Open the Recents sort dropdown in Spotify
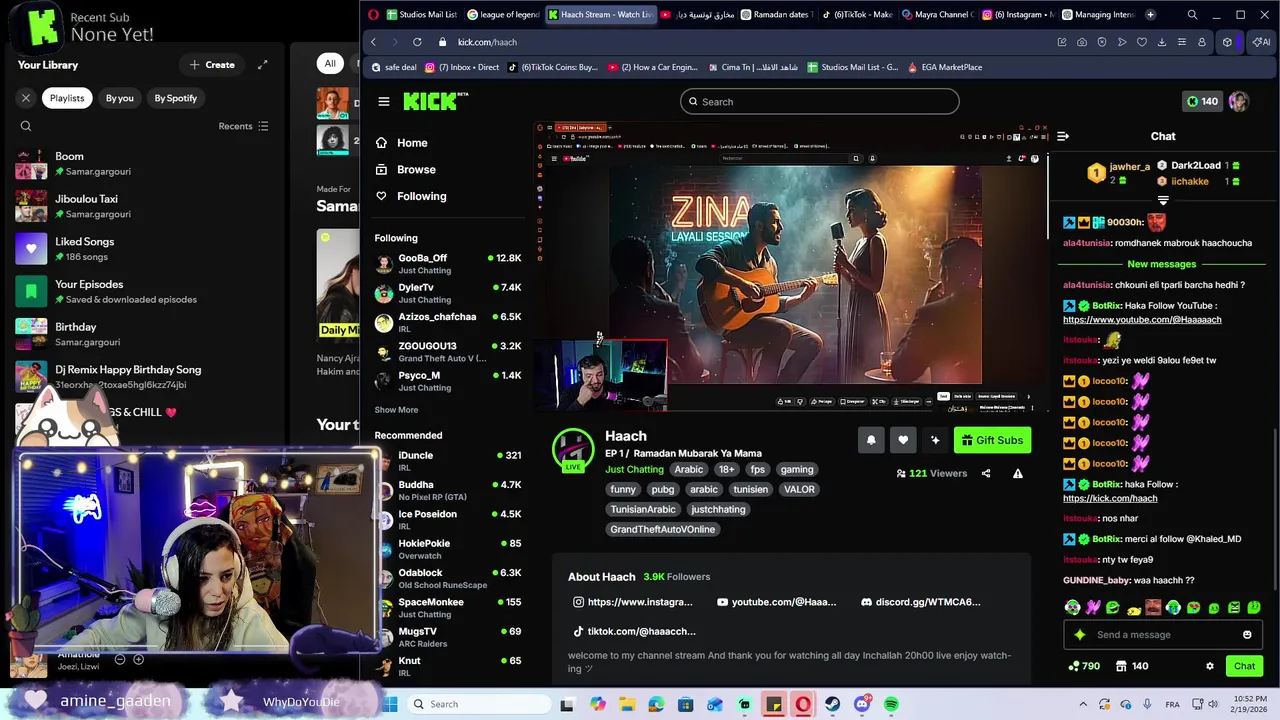1280x720 pixels. pyautogui.click(x=244, y=126)
